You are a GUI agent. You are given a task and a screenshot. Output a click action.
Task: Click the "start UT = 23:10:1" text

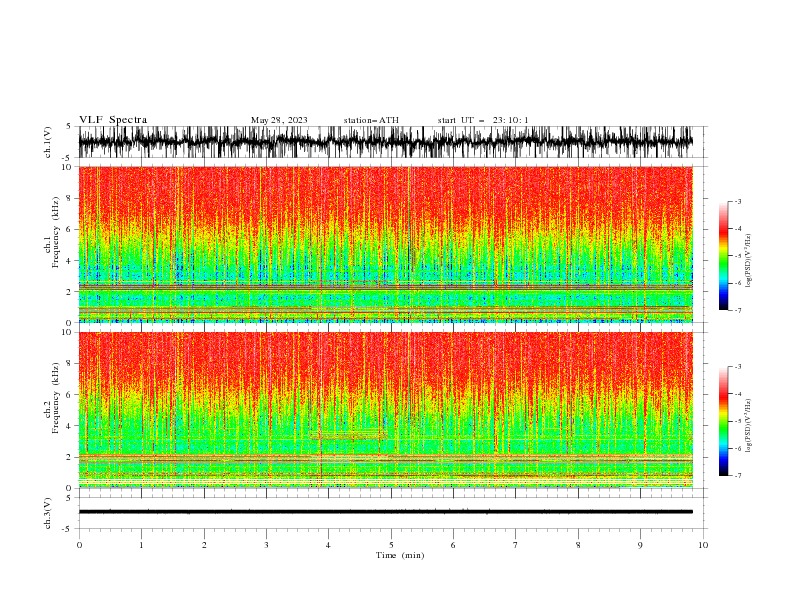coord(483,120)
